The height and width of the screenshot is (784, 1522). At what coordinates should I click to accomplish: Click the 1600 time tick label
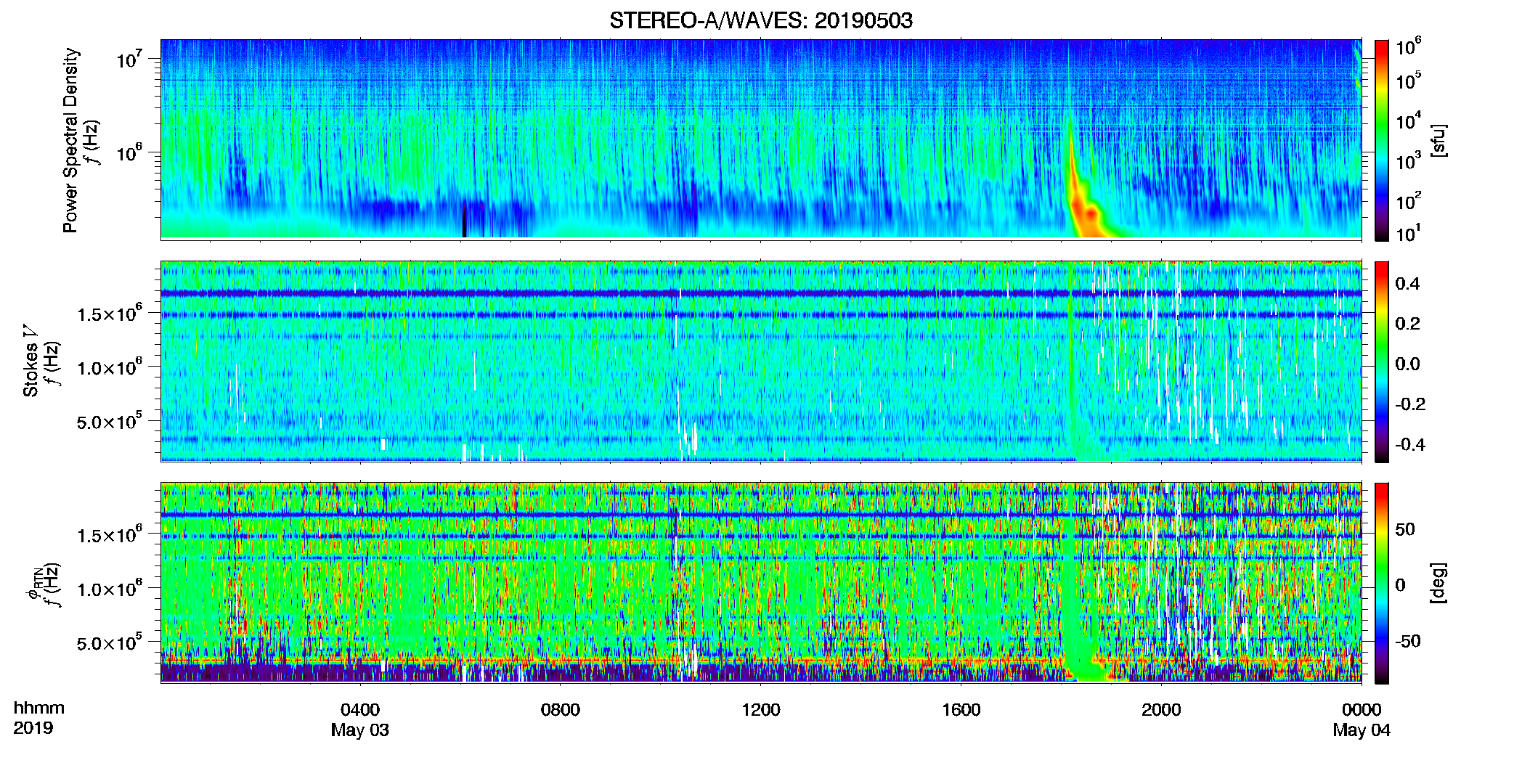click(961, 710)
